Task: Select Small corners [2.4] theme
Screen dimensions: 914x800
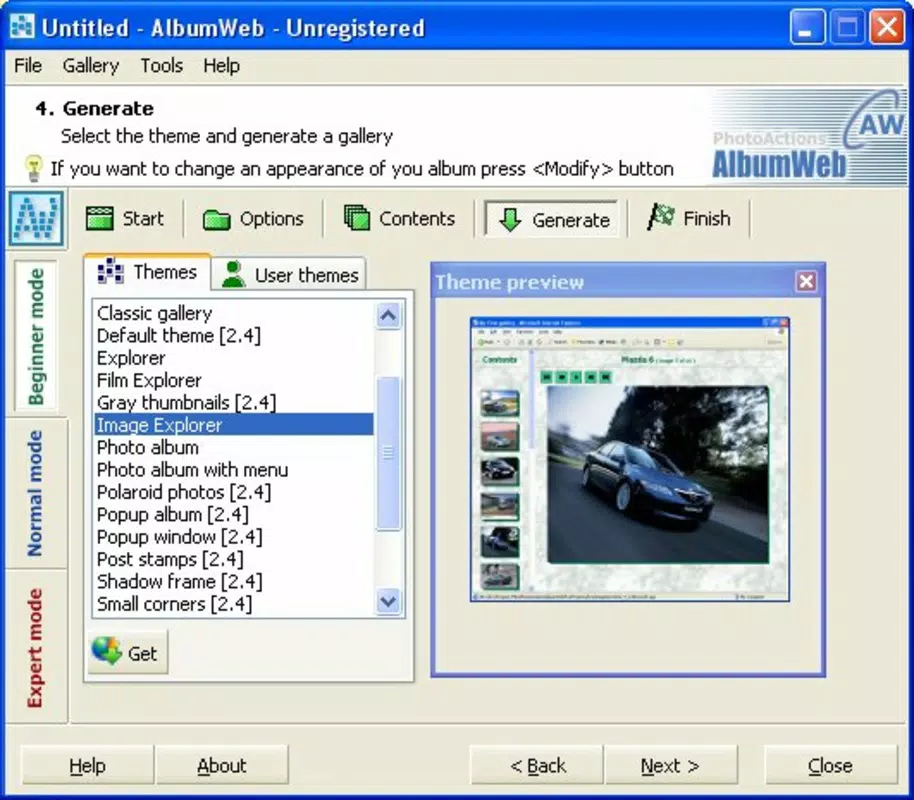Action: pyautogui.click(x=234, y=603)
